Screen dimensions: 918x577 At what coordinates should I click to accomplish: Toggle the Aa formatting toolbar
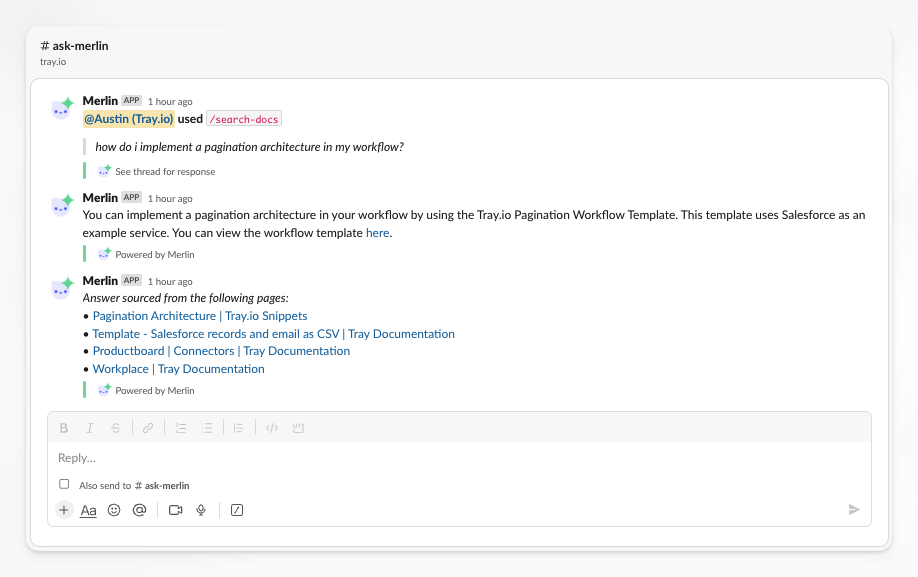[x=88, y=510]
